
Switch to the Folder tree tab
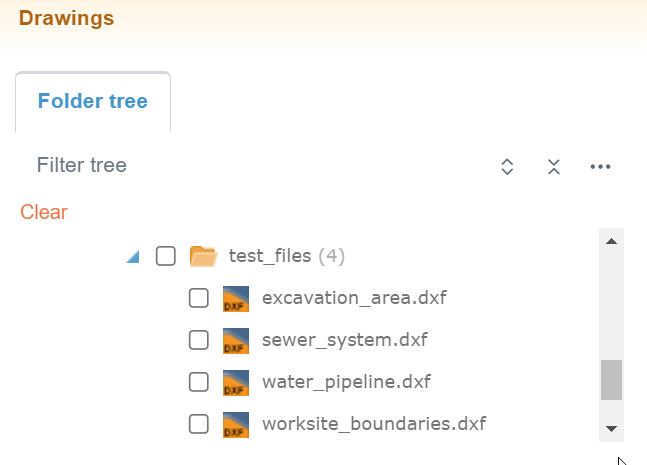click(93, 101)
